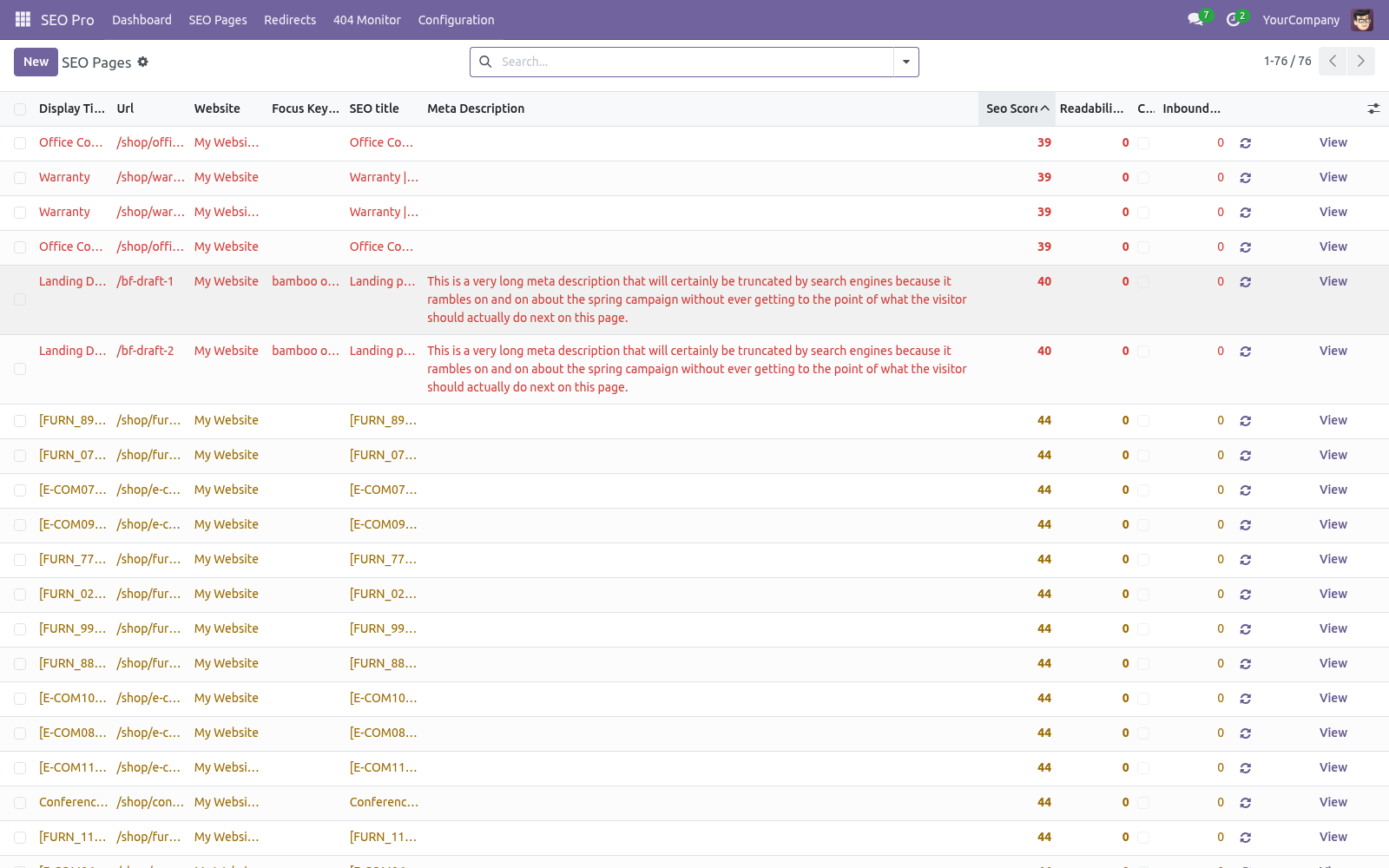Open the activities clock icon
This screenshot has height=868, width=1389.
click(x=1233, y=19)
